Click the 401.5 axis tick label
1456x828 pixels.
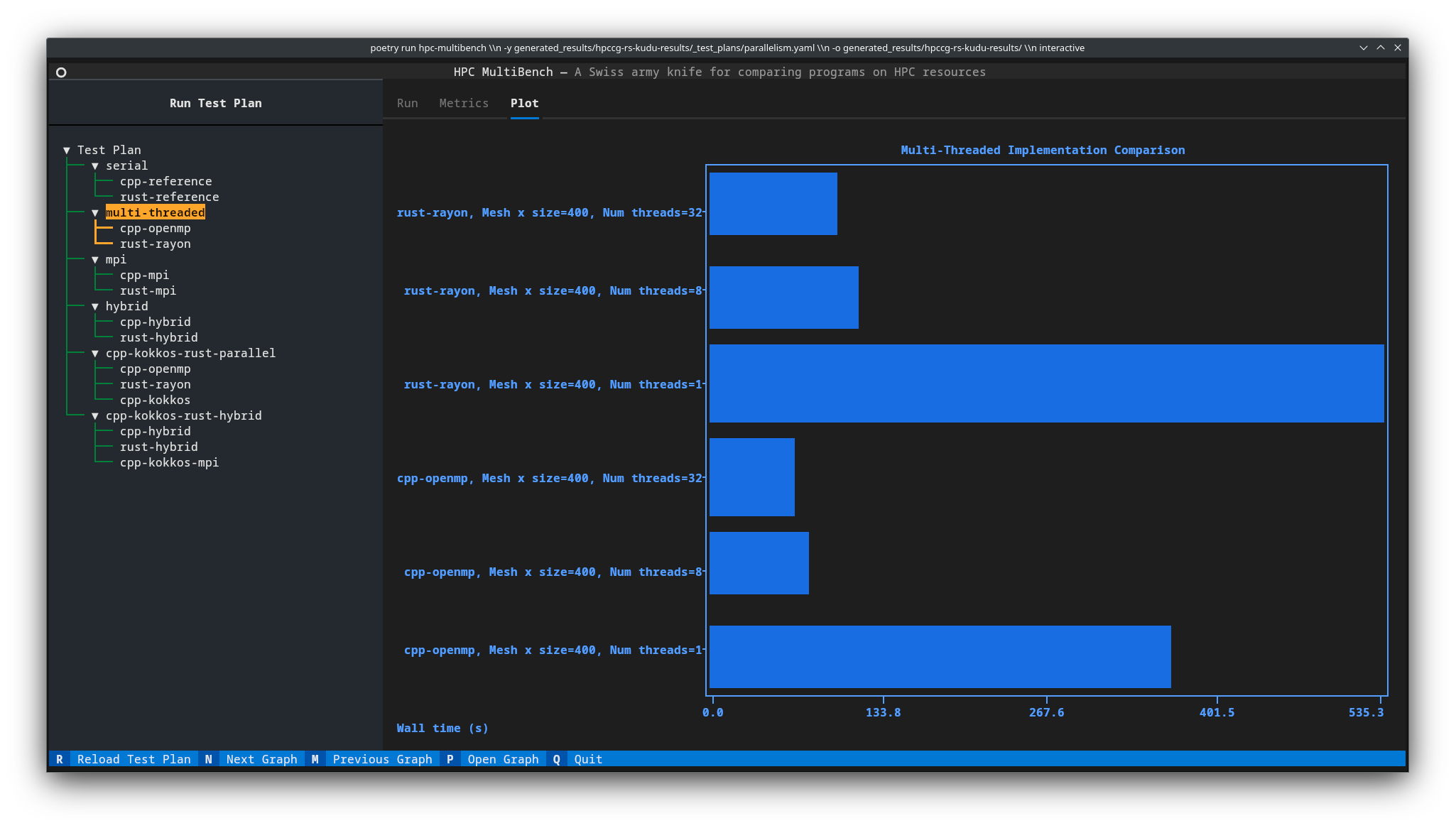pos(1217,713)
